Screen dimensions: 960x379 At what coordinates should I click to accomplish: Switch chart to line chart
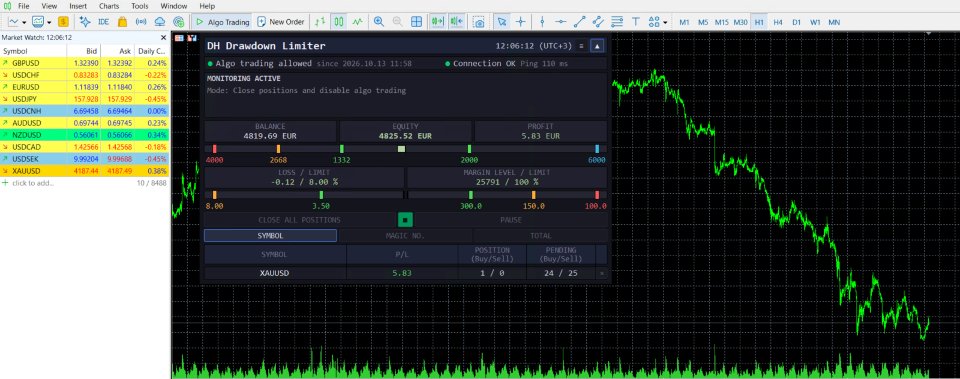358,22
